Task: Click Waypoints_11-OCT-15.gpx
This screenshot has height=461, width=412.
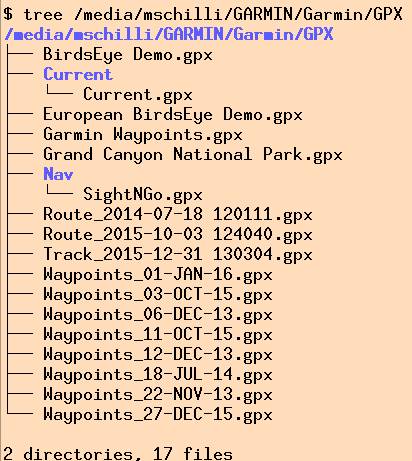Action: click(x=158, y=335)
